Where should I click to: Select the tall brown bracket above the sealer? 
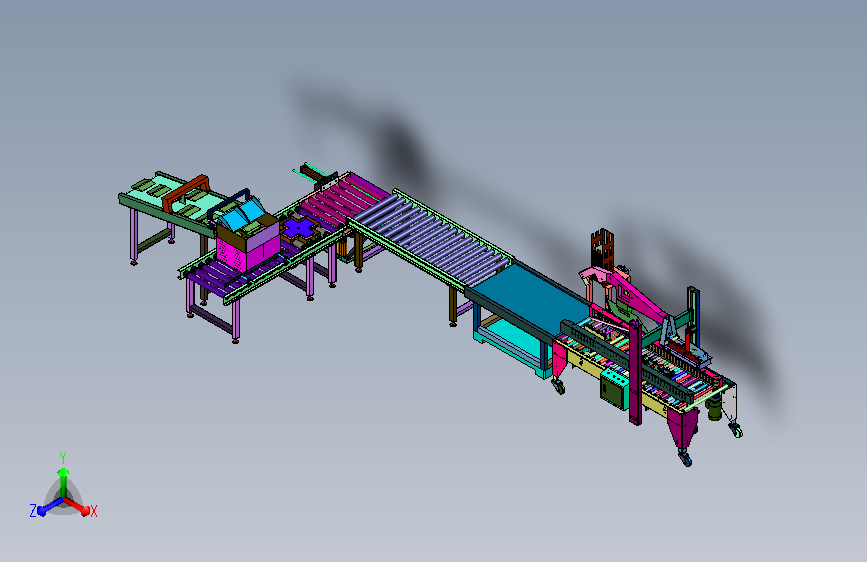point(602,249)
